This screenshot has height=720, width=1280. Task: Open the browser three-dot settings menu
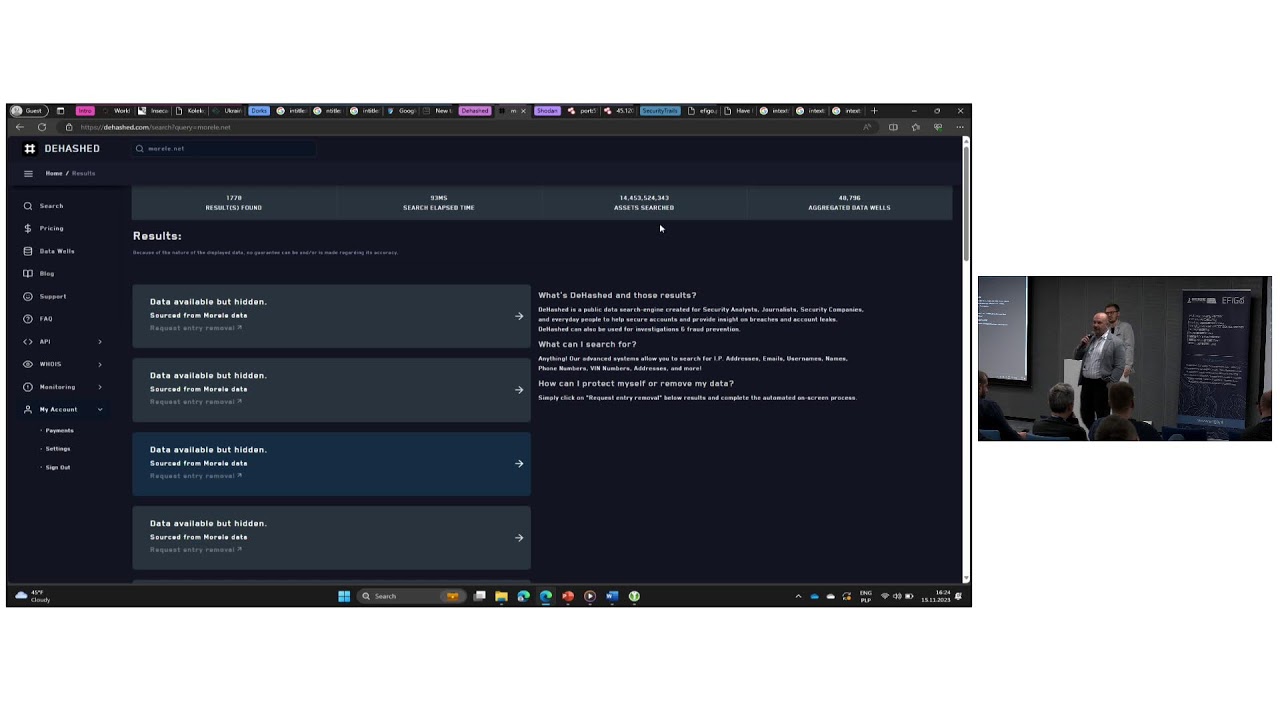click(960, 127)
